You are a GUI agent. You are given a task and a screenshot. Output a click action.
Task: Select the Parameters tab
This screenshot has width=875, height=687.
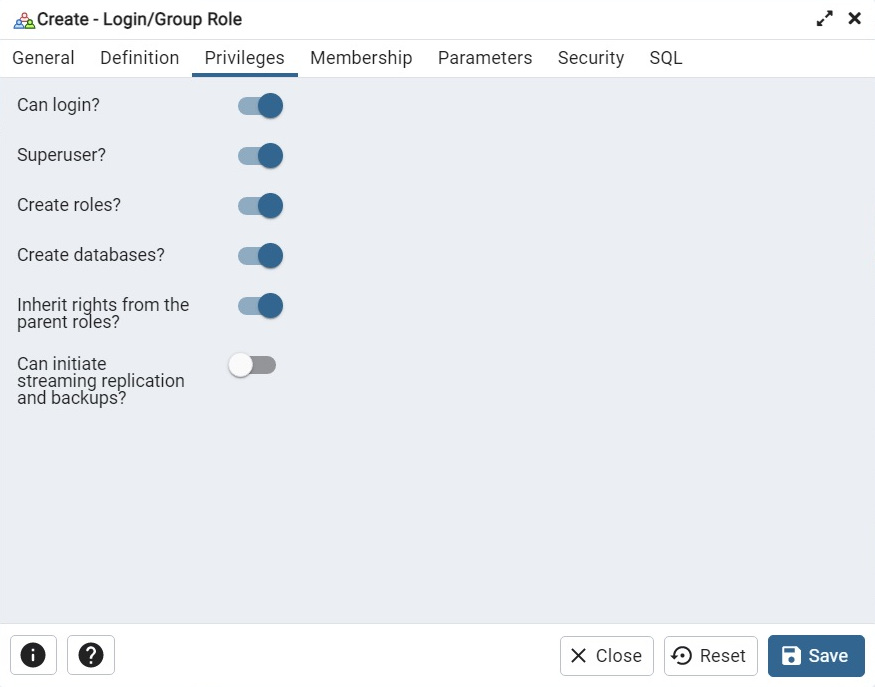tap(485, 58)
